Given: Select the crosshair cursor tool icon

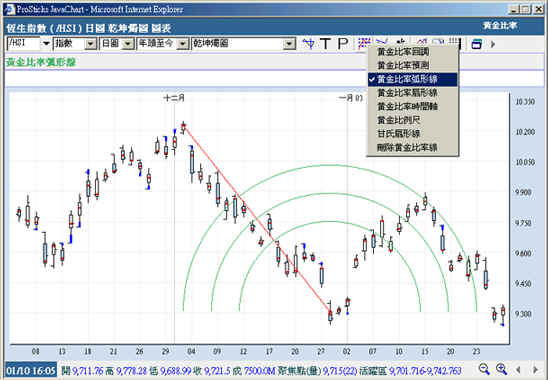Looking at the screenshot, I should click(308, 44).
